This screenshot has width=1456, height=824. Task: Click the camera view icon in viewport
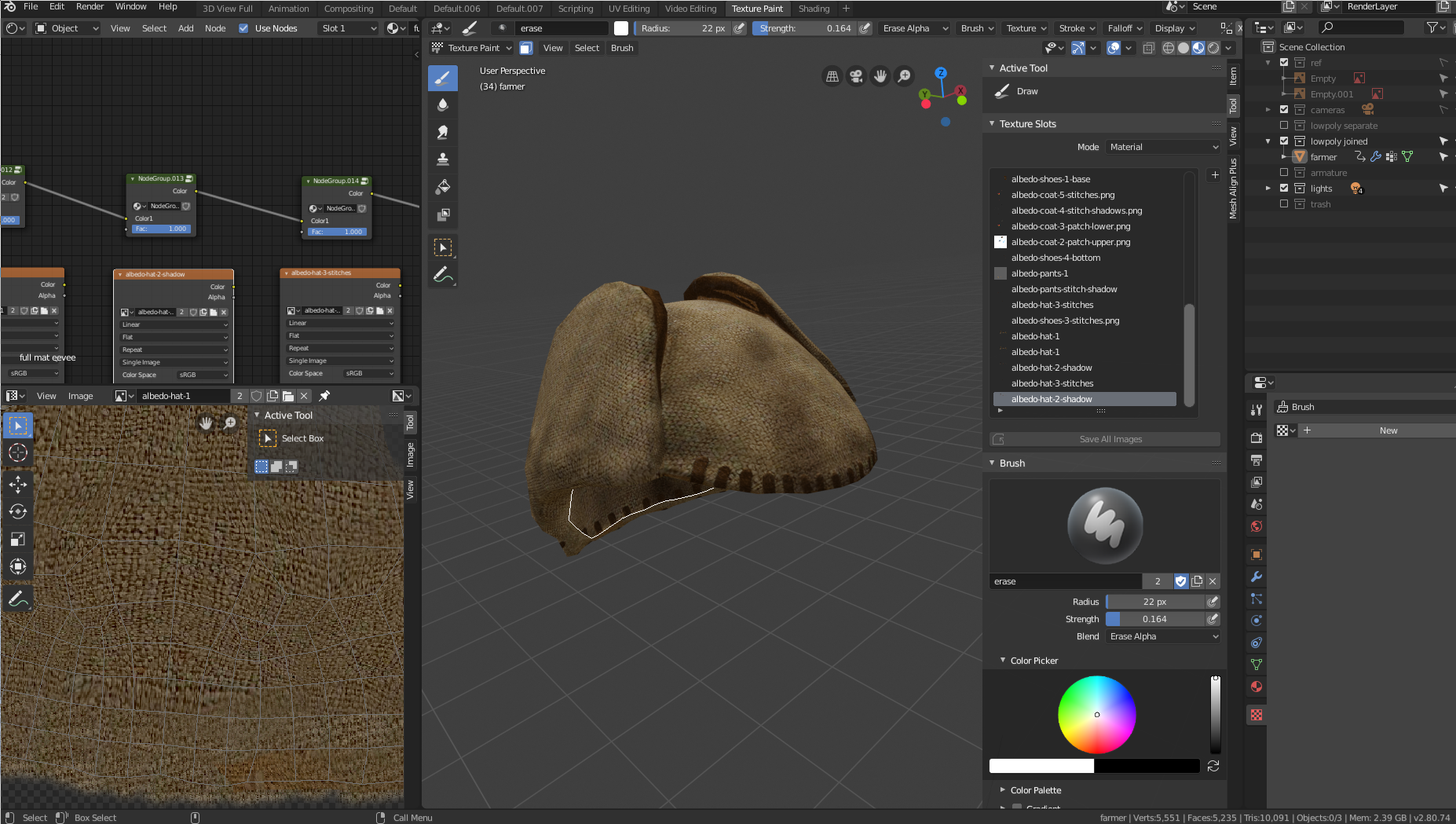pyautogui.click(x=856, y=76)
